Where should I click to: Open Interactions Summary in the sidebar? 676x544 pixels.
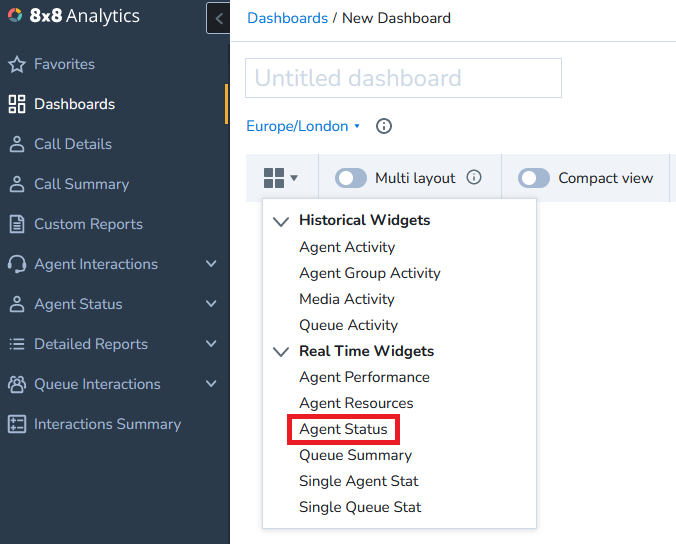107,424
